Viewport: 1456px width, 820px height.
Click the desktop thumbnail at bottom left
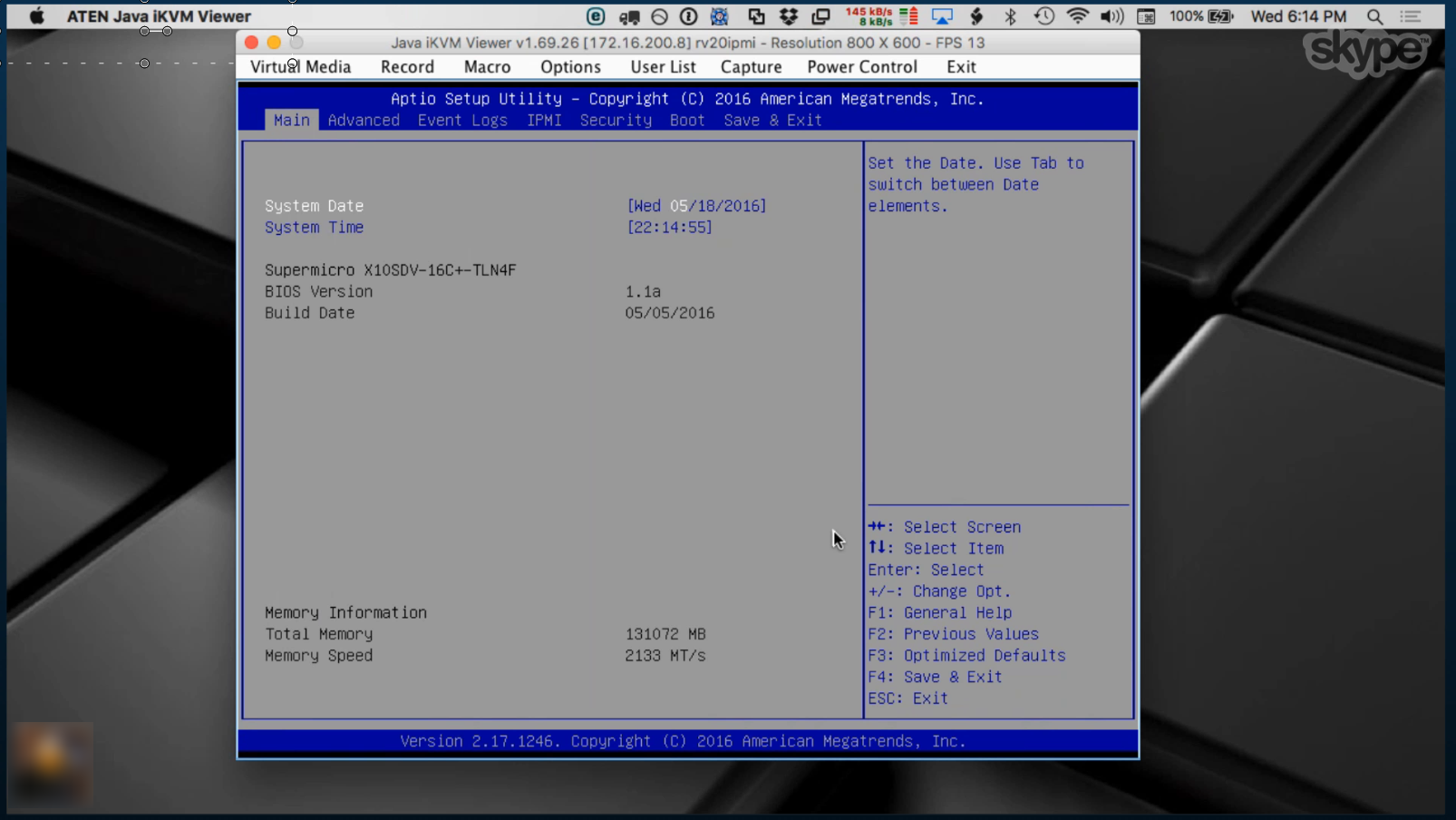tap(52, 764)
